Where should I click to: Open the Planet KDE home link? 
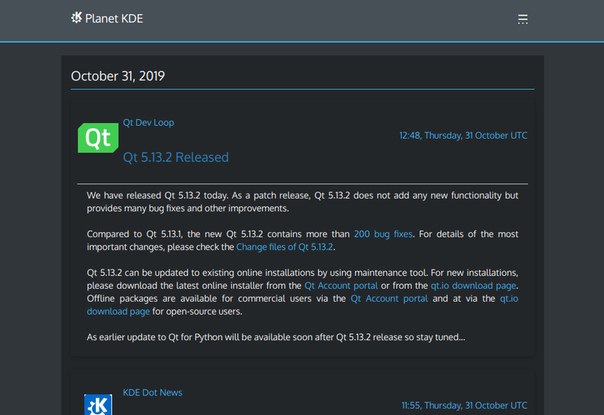tap(107, 18)
